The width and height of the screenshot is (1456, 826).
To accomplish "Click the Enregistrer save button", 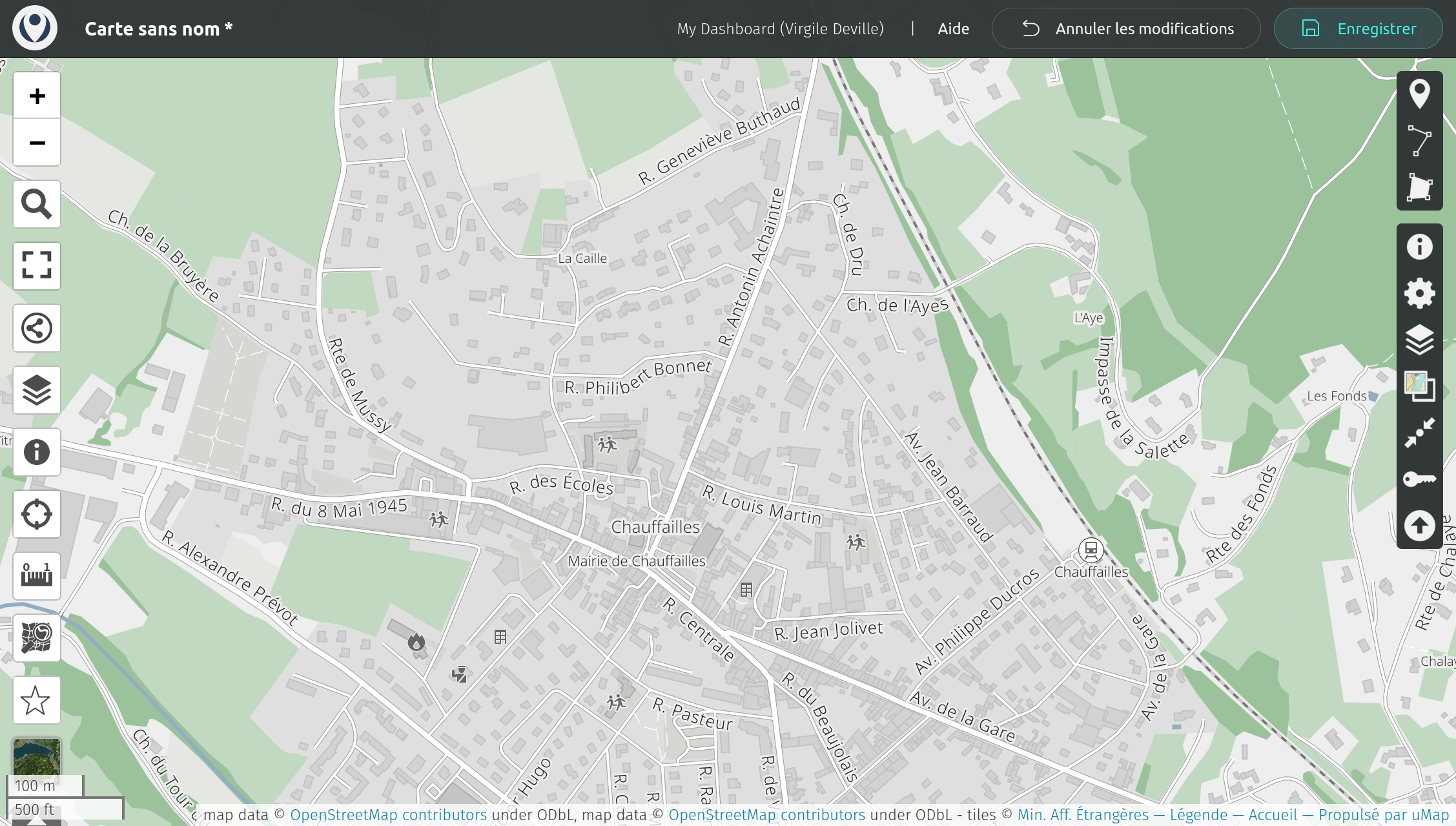I will [x=1358, y=28].
